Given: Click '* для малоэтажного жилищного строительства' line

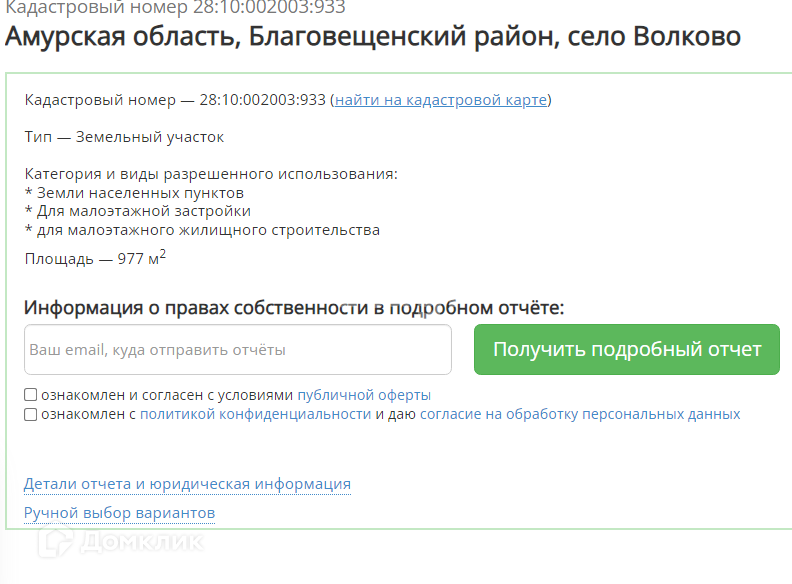Looking at the screenshot, I should point(202,230).
